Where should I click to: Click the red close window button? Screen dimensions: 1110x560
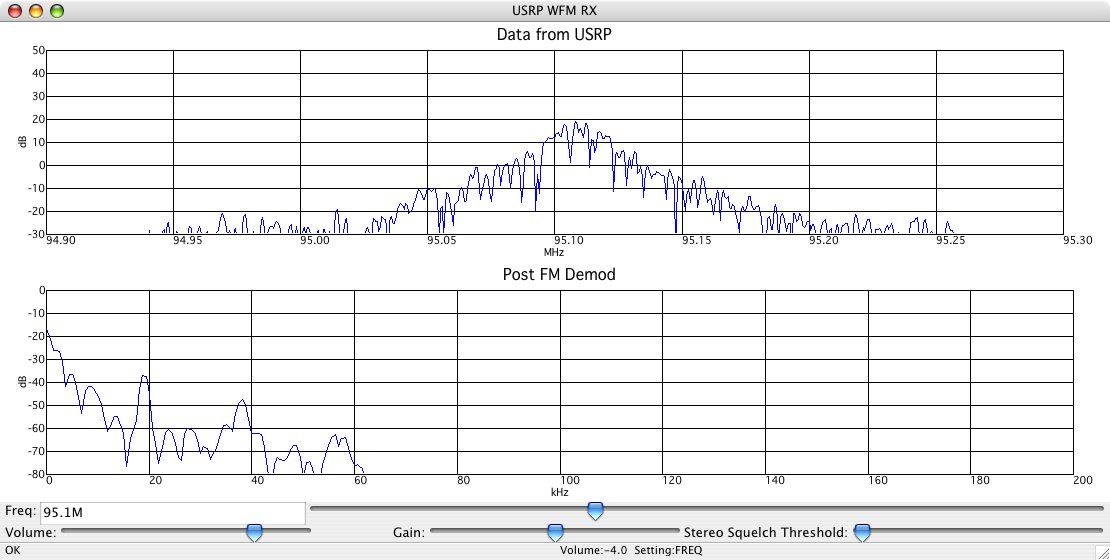click(14, 11)
